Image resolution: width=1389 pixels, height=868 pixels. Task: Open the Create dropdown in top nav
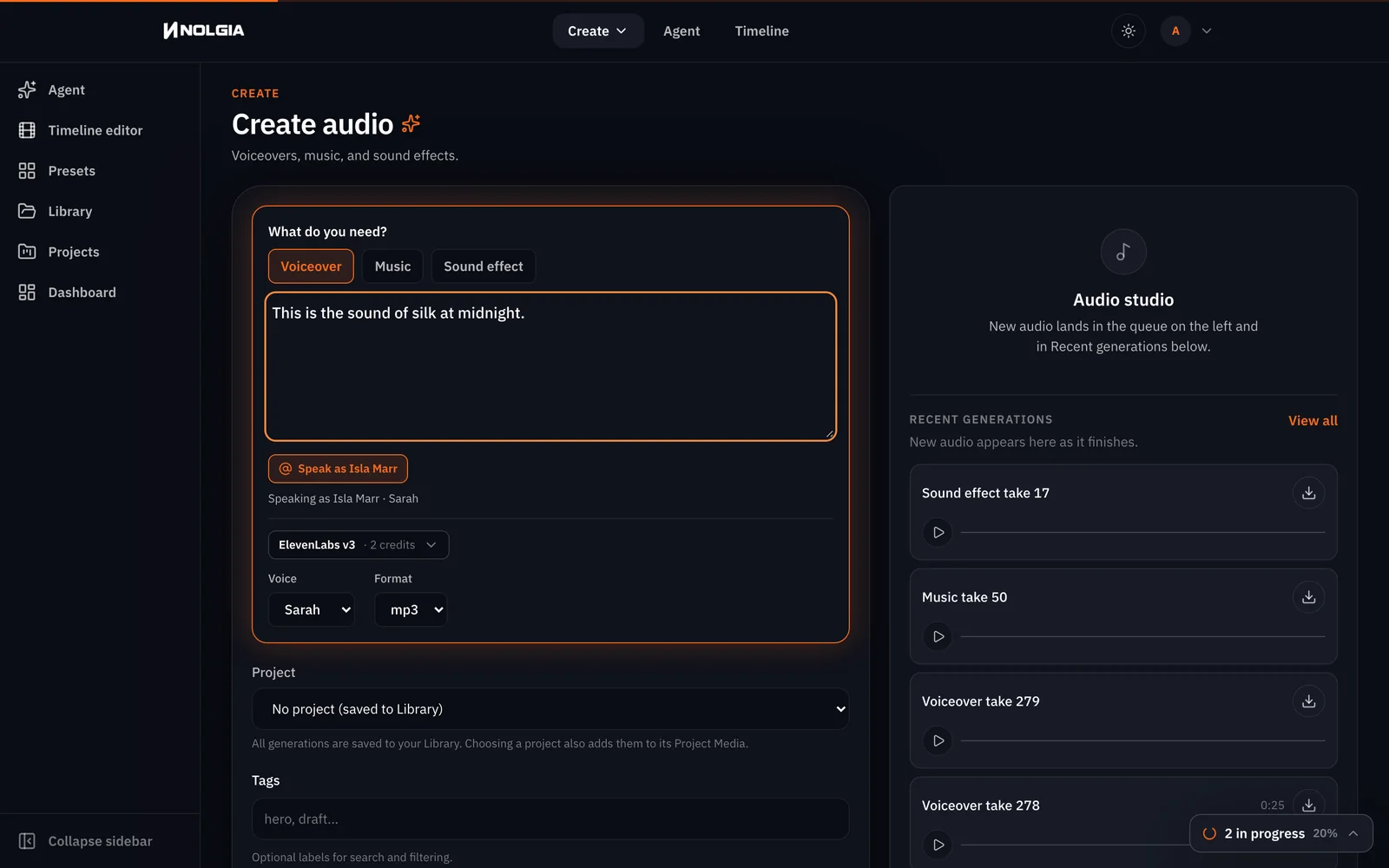point(597,31)
